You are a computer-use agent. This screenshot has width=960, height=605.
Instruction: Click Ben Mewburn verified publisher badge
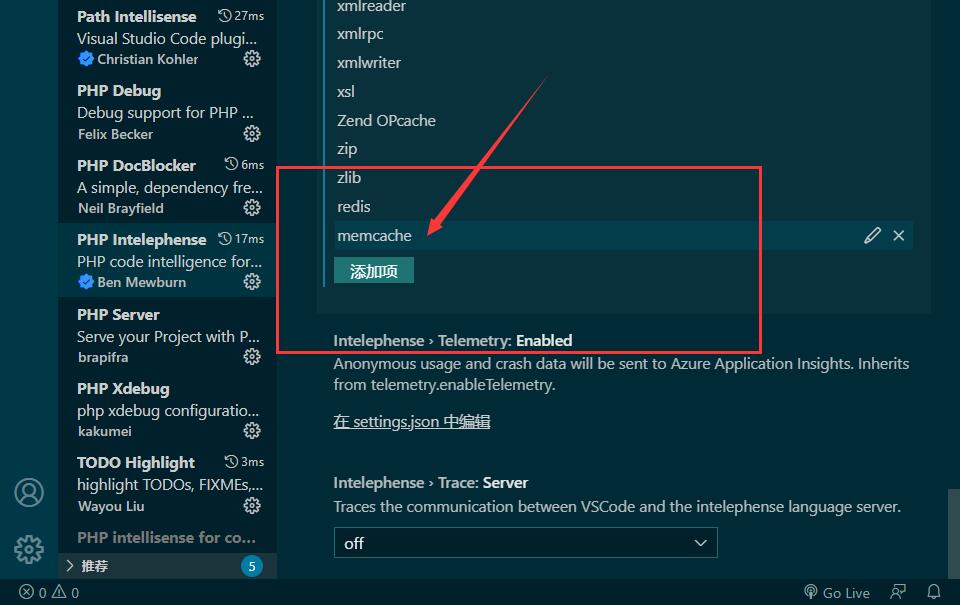(x=86, y=282)
